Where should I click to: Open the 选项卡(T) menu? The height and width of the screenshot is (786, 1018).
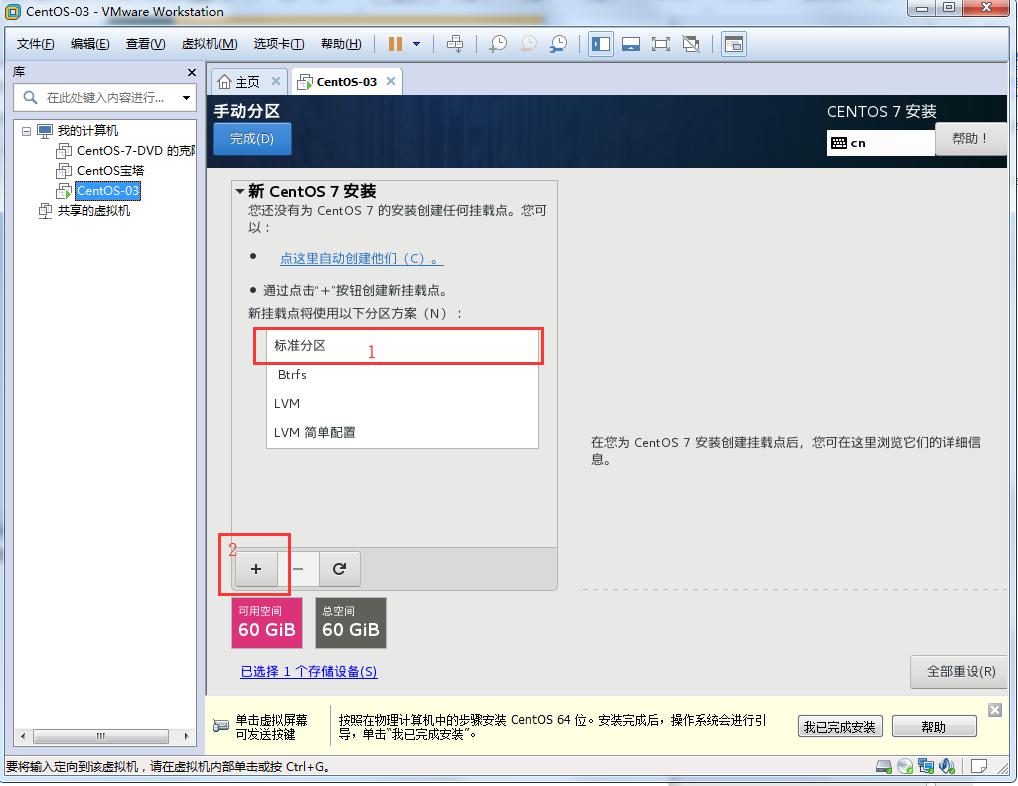pos(279,44)
